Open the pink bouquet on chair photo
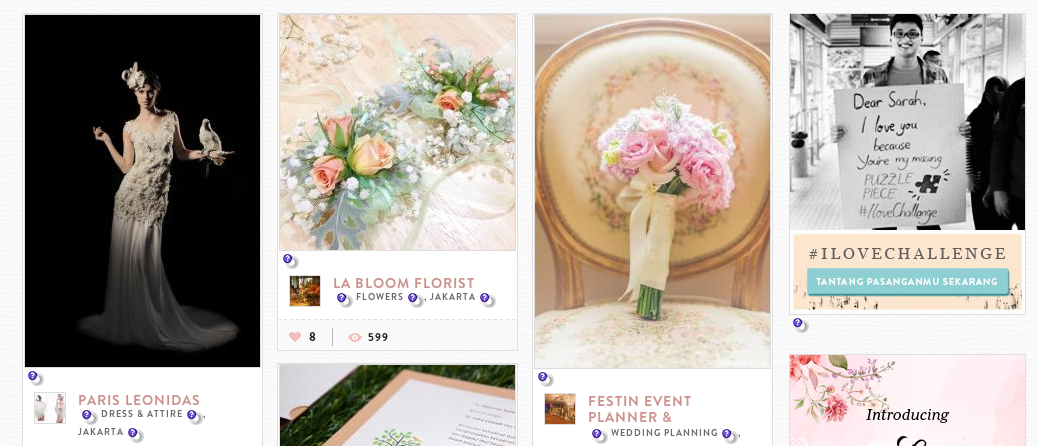The image size is (1038, 446). [652, 191]
